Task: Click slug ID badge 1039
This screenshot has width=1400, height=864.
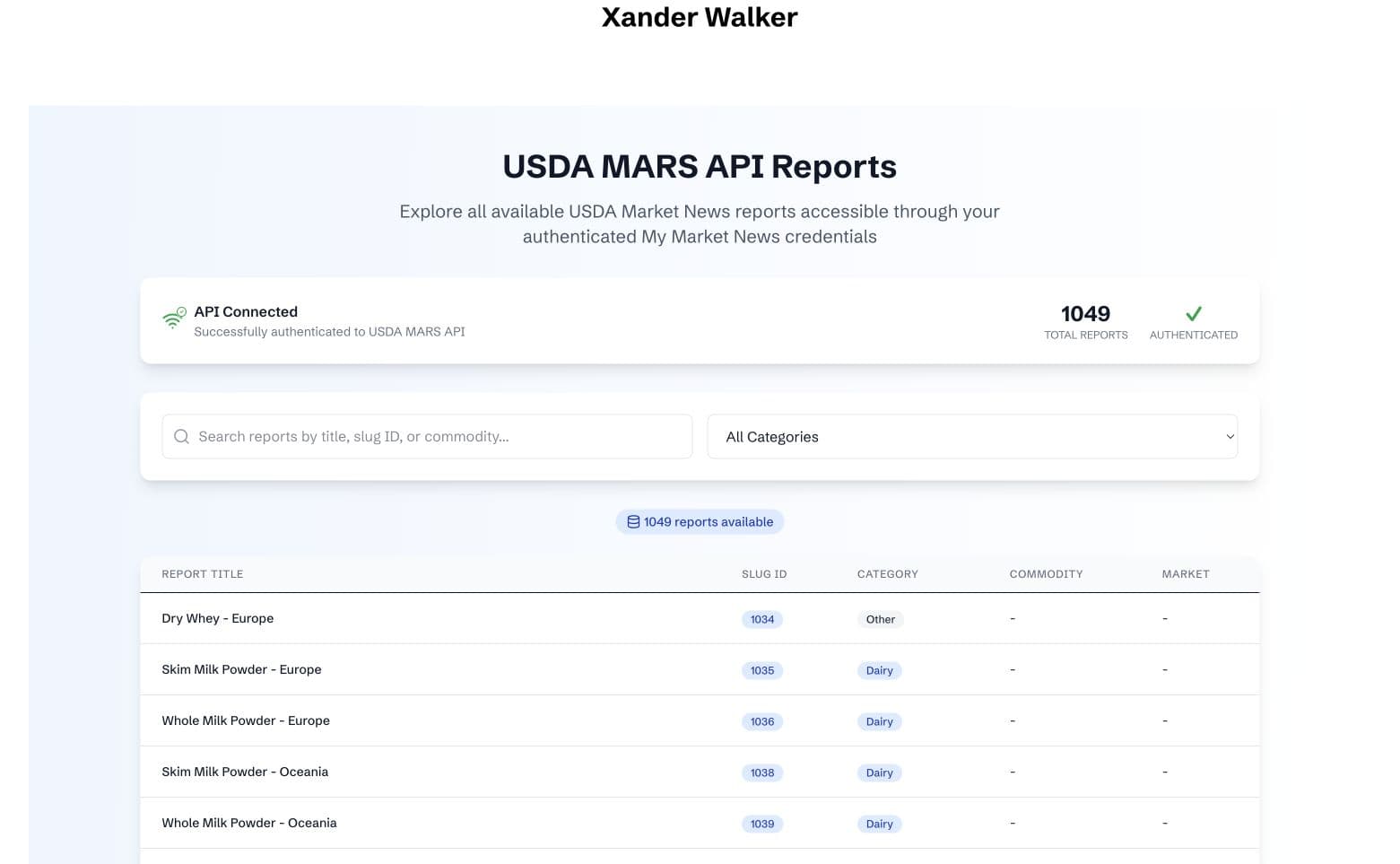Action: (762, 825)
